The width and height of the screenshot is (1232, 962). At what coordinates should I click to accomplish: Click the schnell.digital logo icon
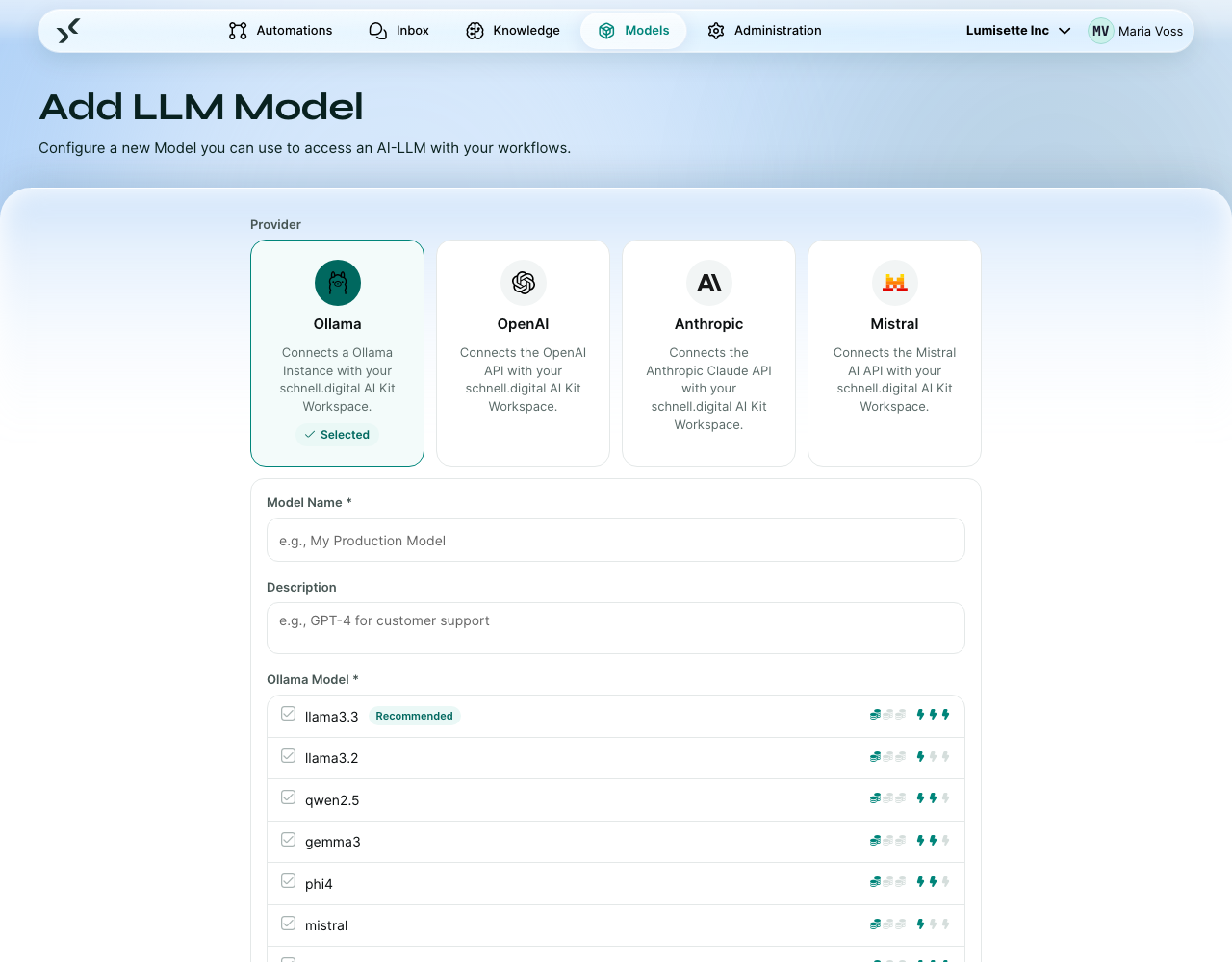coord(68,31)
